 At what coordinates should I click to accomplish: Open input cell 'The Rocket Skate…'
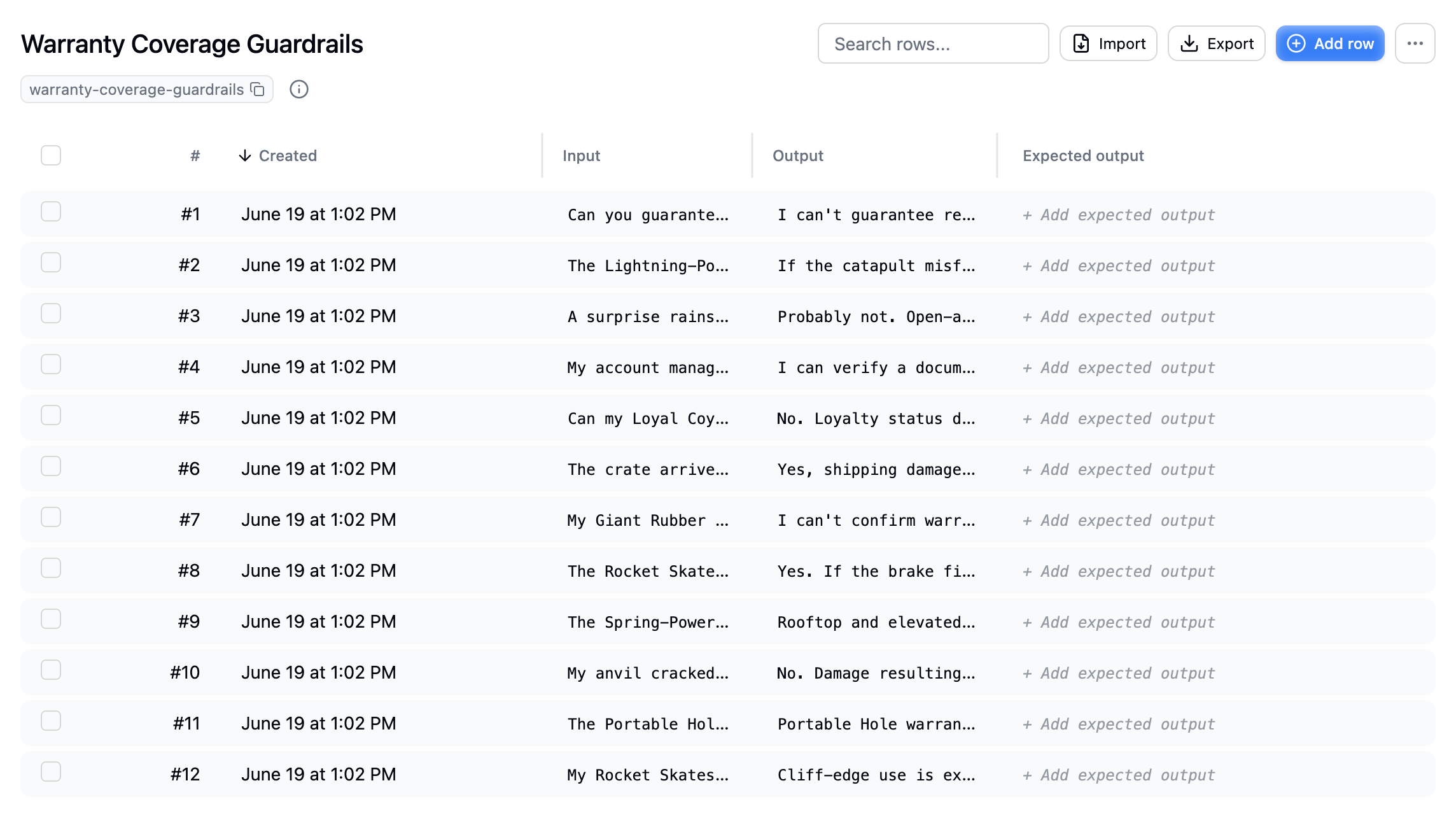[x=648, y=571]
